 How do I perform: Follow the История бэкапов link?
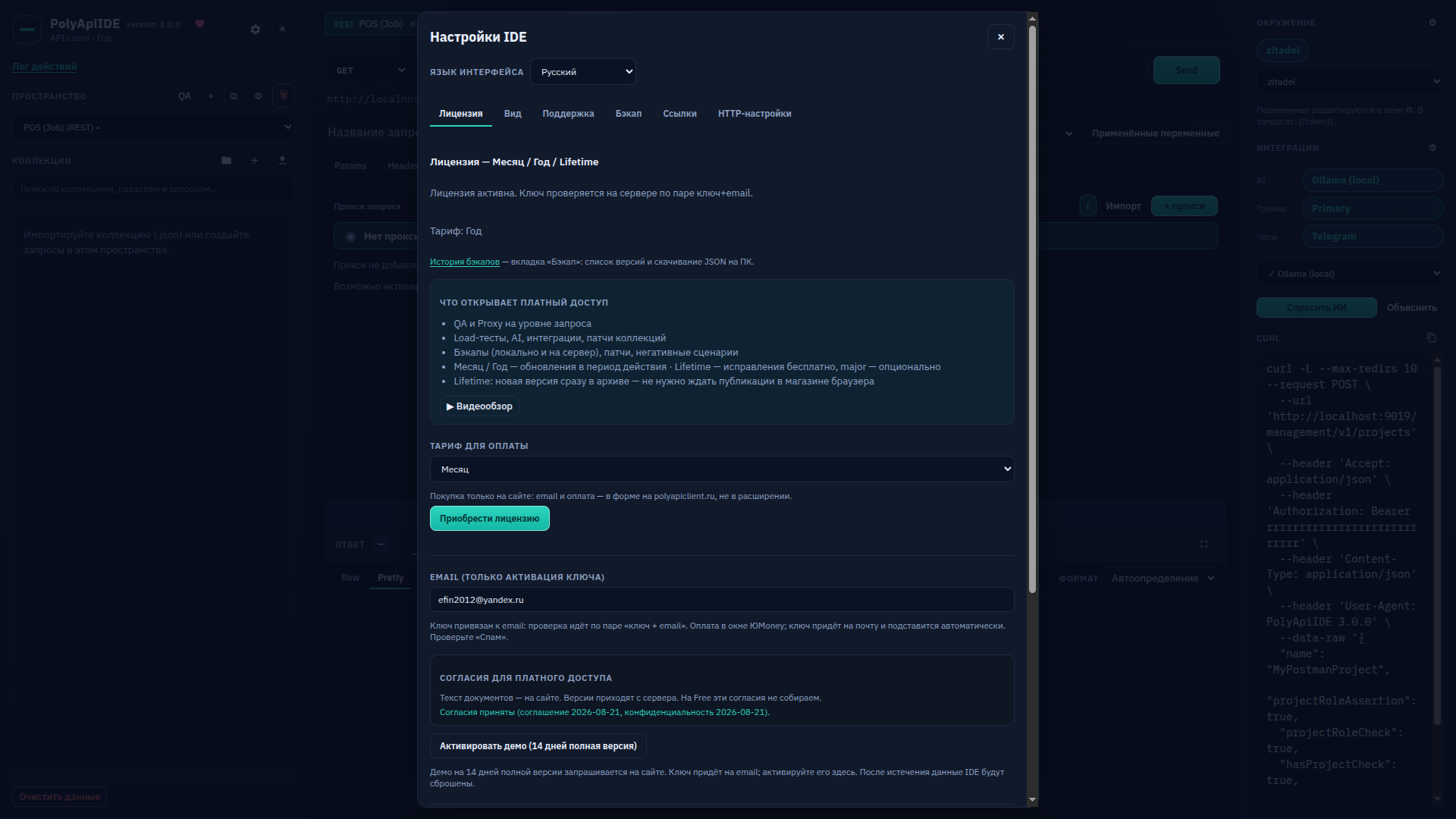coord(464,262)
